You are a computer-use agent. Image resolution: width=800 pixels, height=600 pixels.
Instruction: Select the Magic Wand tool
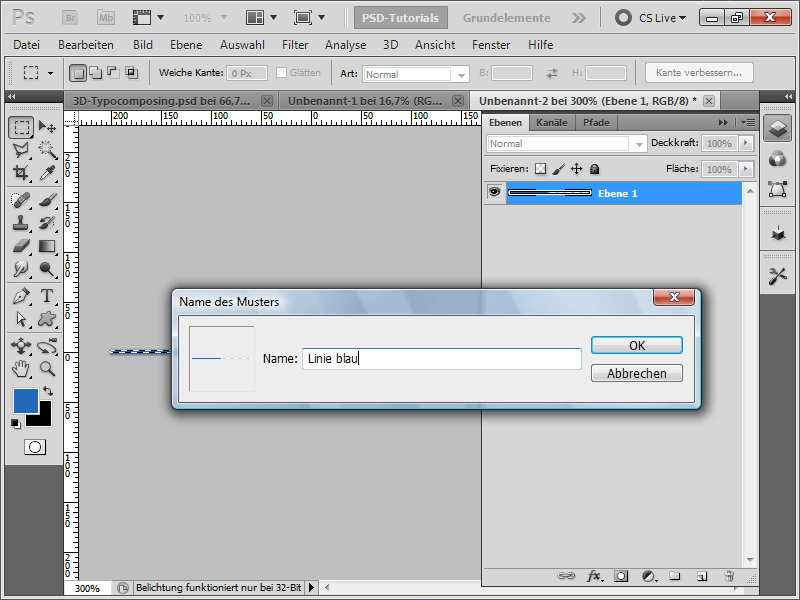(x=47, y=150)
